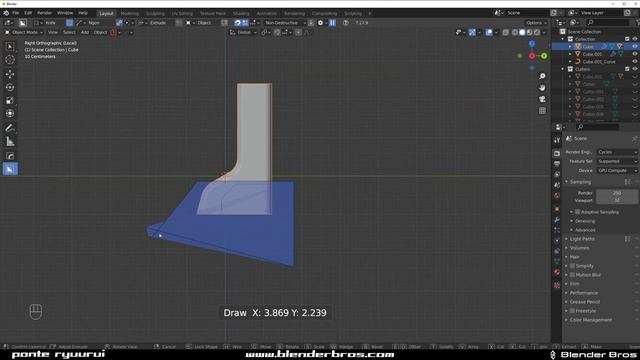Enable Adaptive Sampling checkbox
This screenshot has height=360, width=640.
tap(577, 212)
